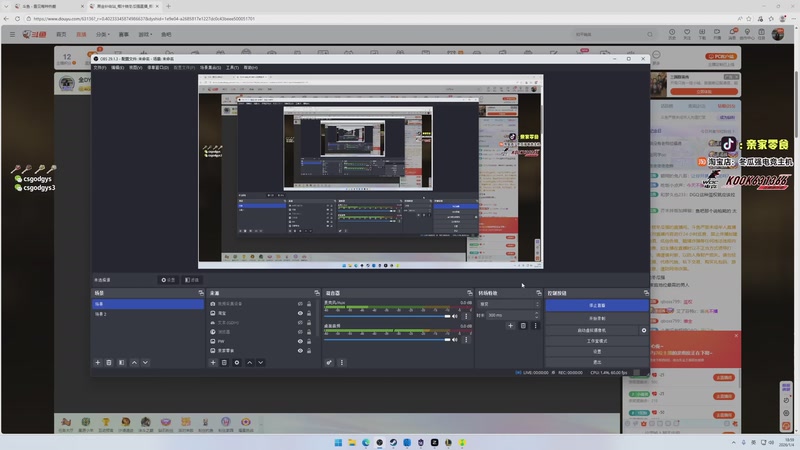Open the 帮助(H) menu in OBS
The width and height of the screenshot is (800, 450).
251,67
